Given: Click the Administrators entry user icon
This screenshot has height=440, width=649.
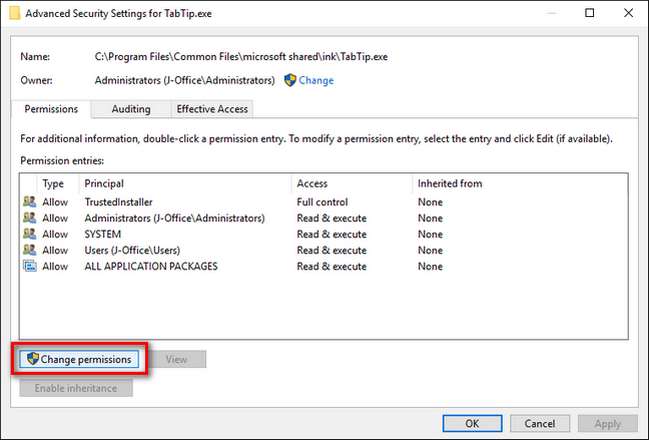Looking at the screenshot, I should click(28, 218).
